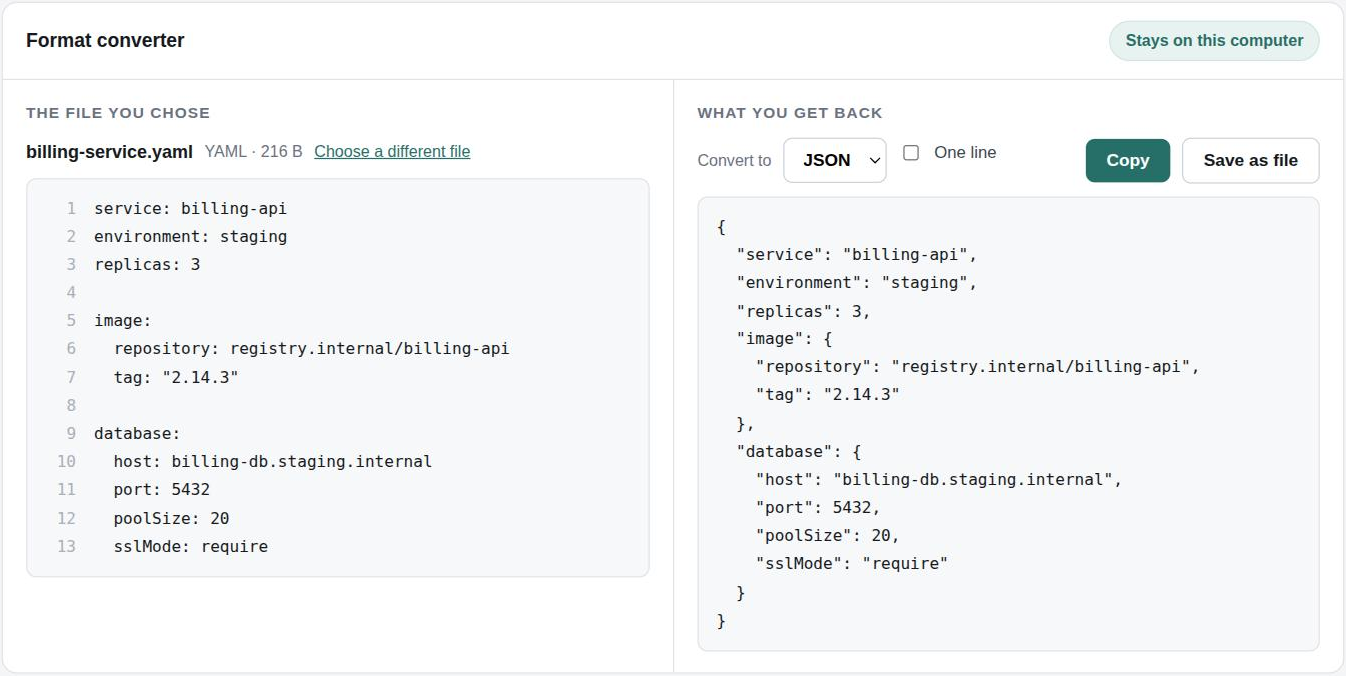Click JSON line '"tag": "2.14.3"'
This screenshot has width=1346, height=676.
tap(828, 395)
